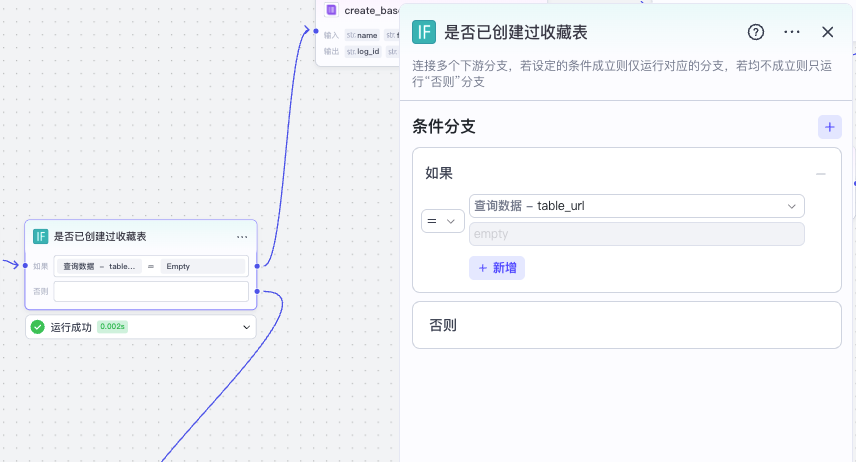Open the three-dot menu on canvas node
The width and height of the screenshot is (856, 462).
242,237
